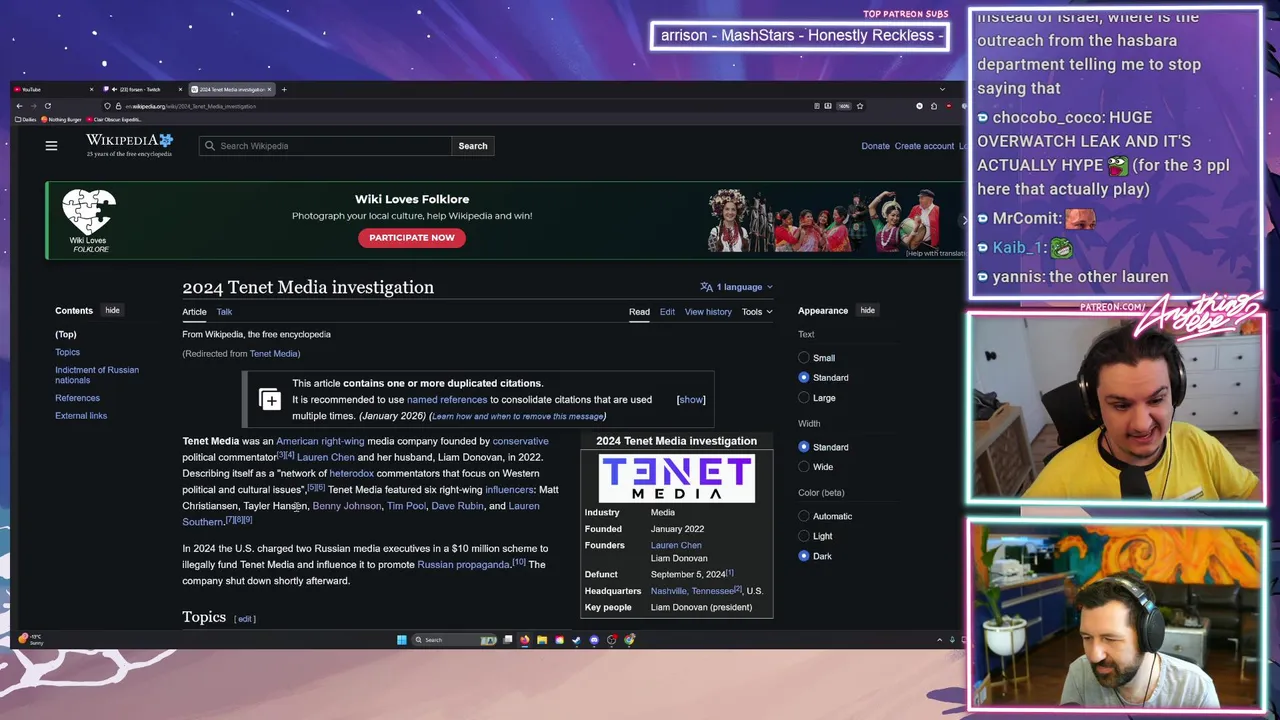
Task: Select Large text size radio button
Action: 804,398
